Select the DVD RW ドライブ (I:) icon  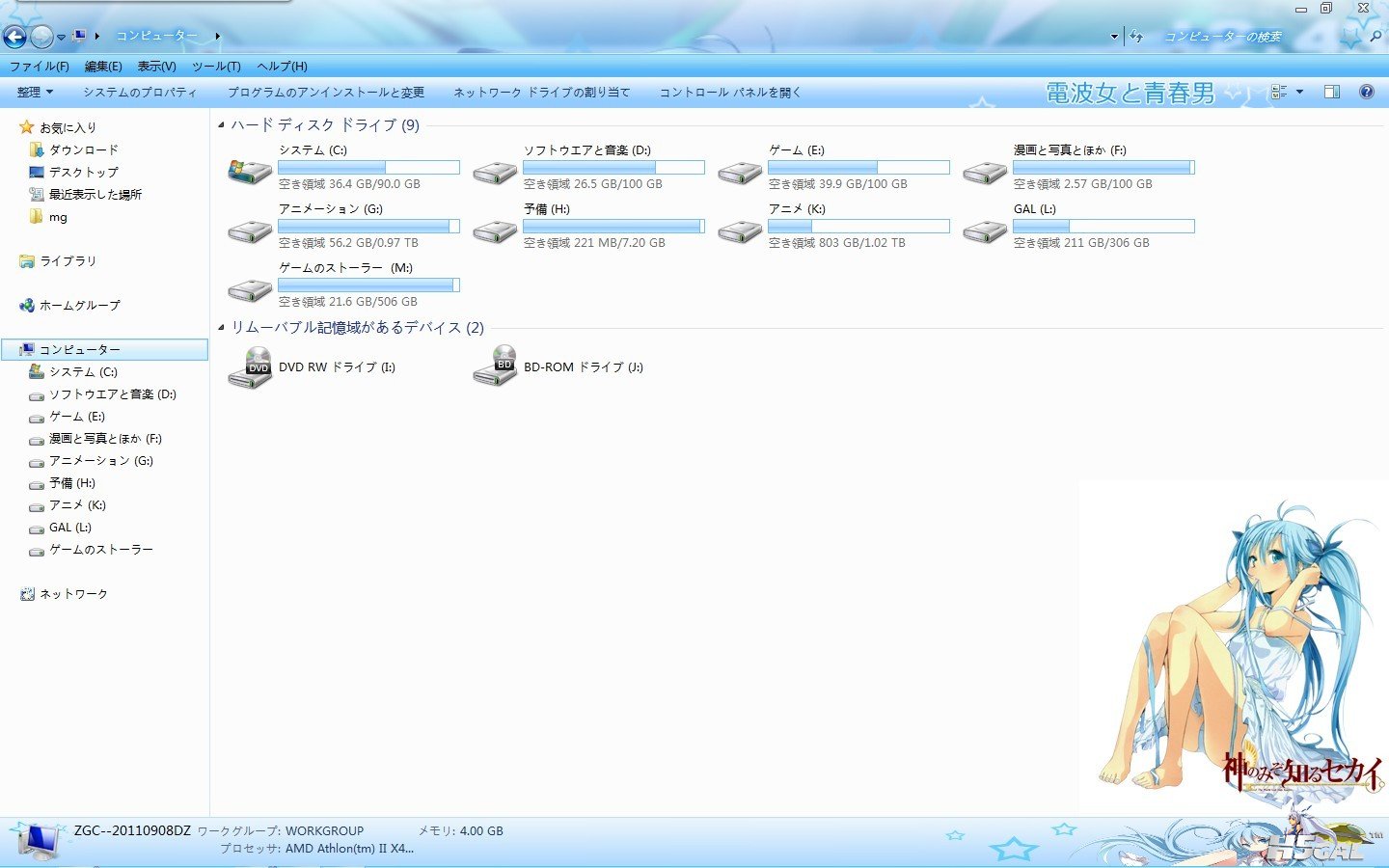(x=250, y=367)
